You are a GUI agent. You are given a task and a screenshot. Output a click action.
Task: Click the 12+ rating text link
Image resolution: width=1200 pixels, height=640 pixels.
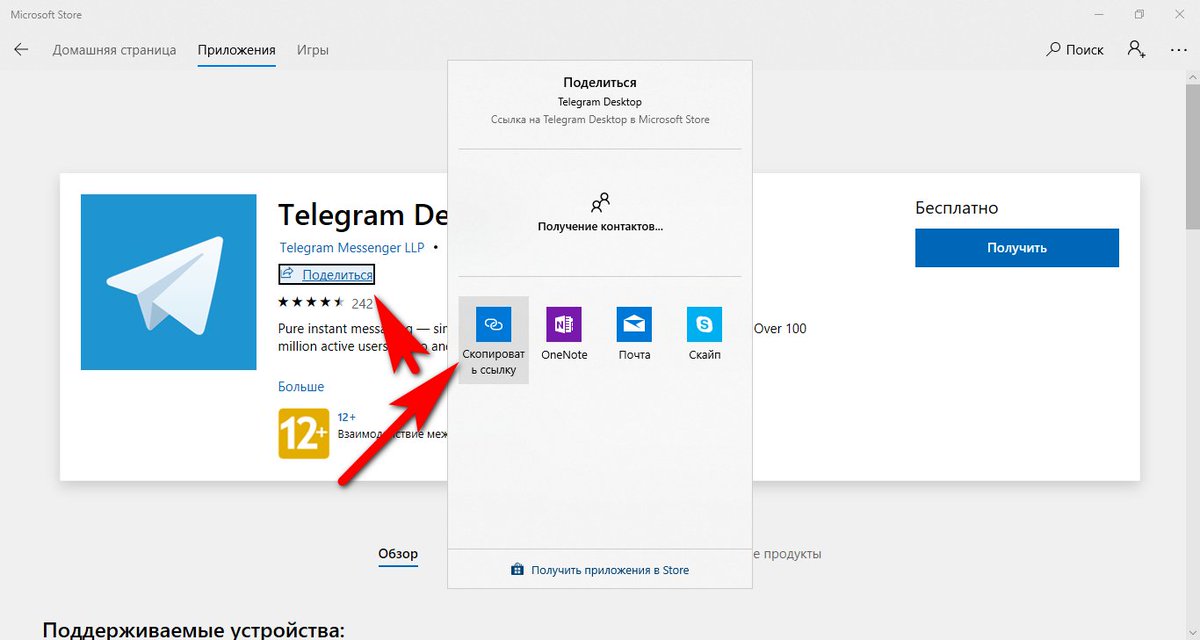click(347, 417)
